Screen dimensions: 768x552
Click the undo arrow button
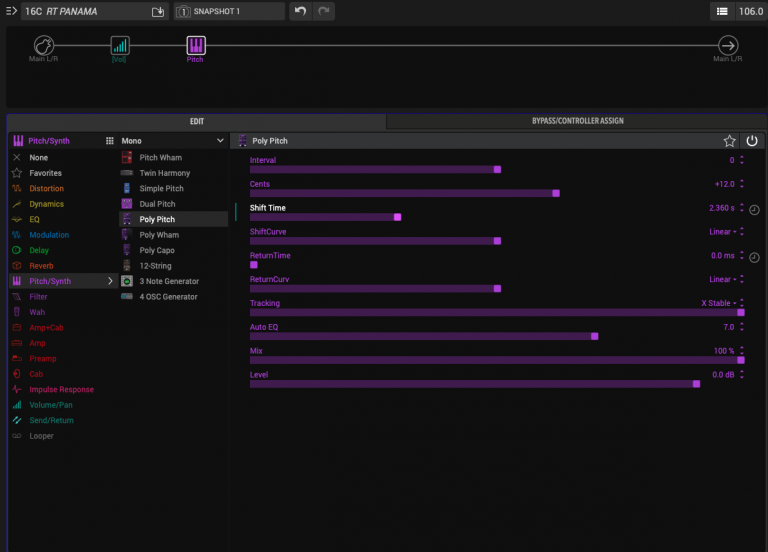tap(300, 11)
